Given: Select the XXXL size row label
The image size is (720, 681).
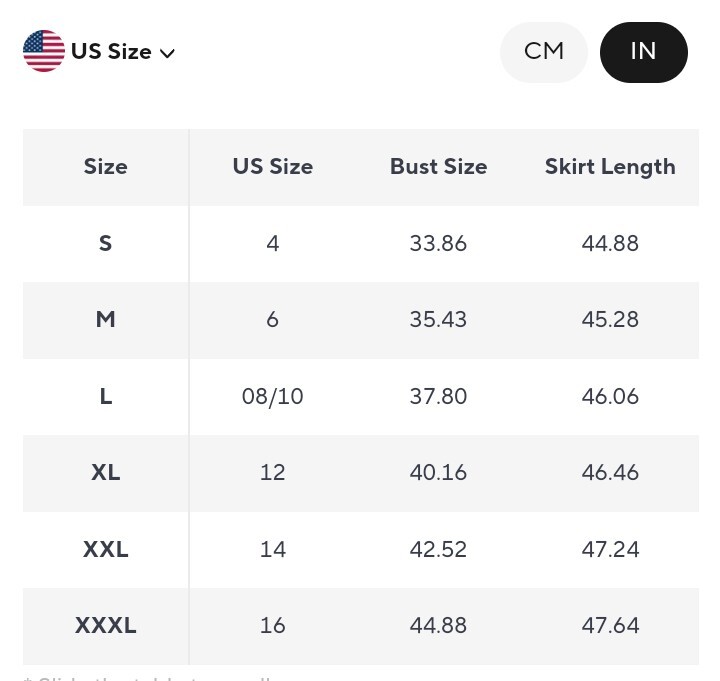Looking at the screenshot, I should coord(106,625).
